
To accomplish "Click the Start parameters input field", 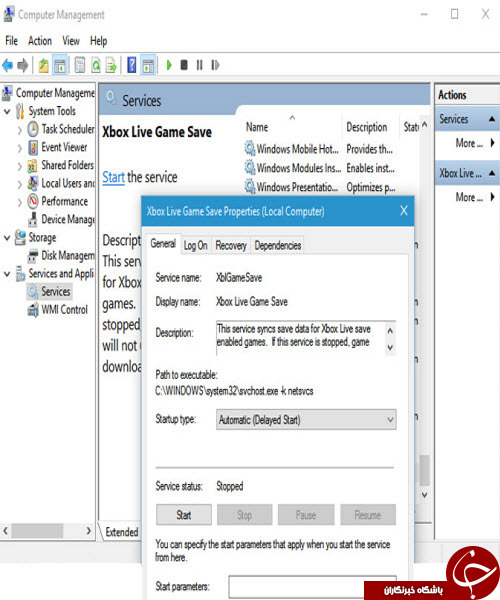I will [x=313, y=587].
